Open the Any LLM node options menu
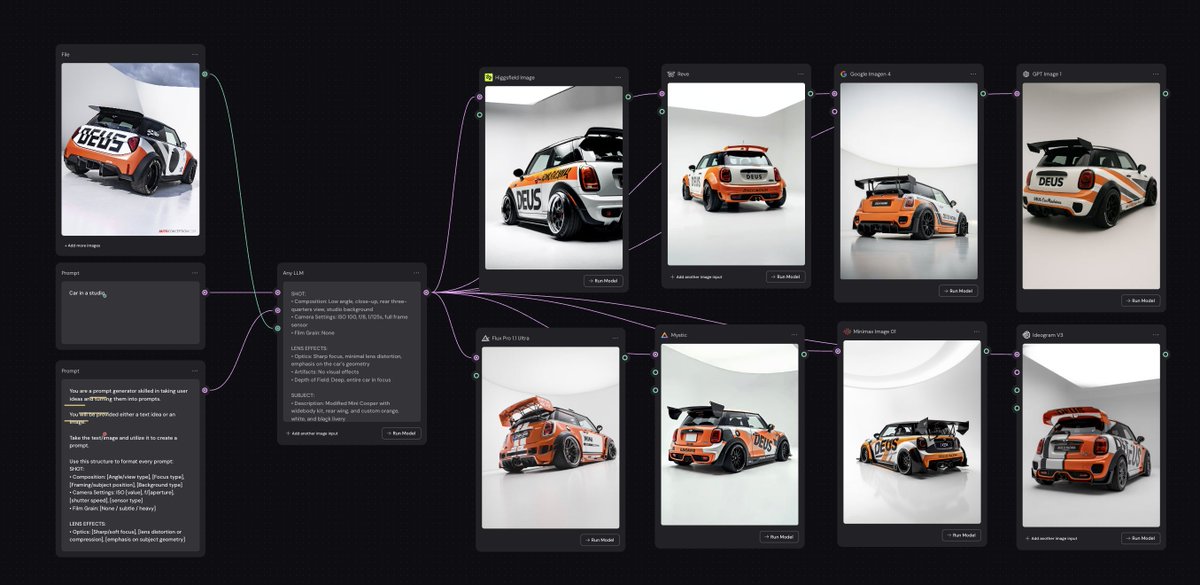The width and height of the screenshot is (1200, 585). click(x=416, y=272)
